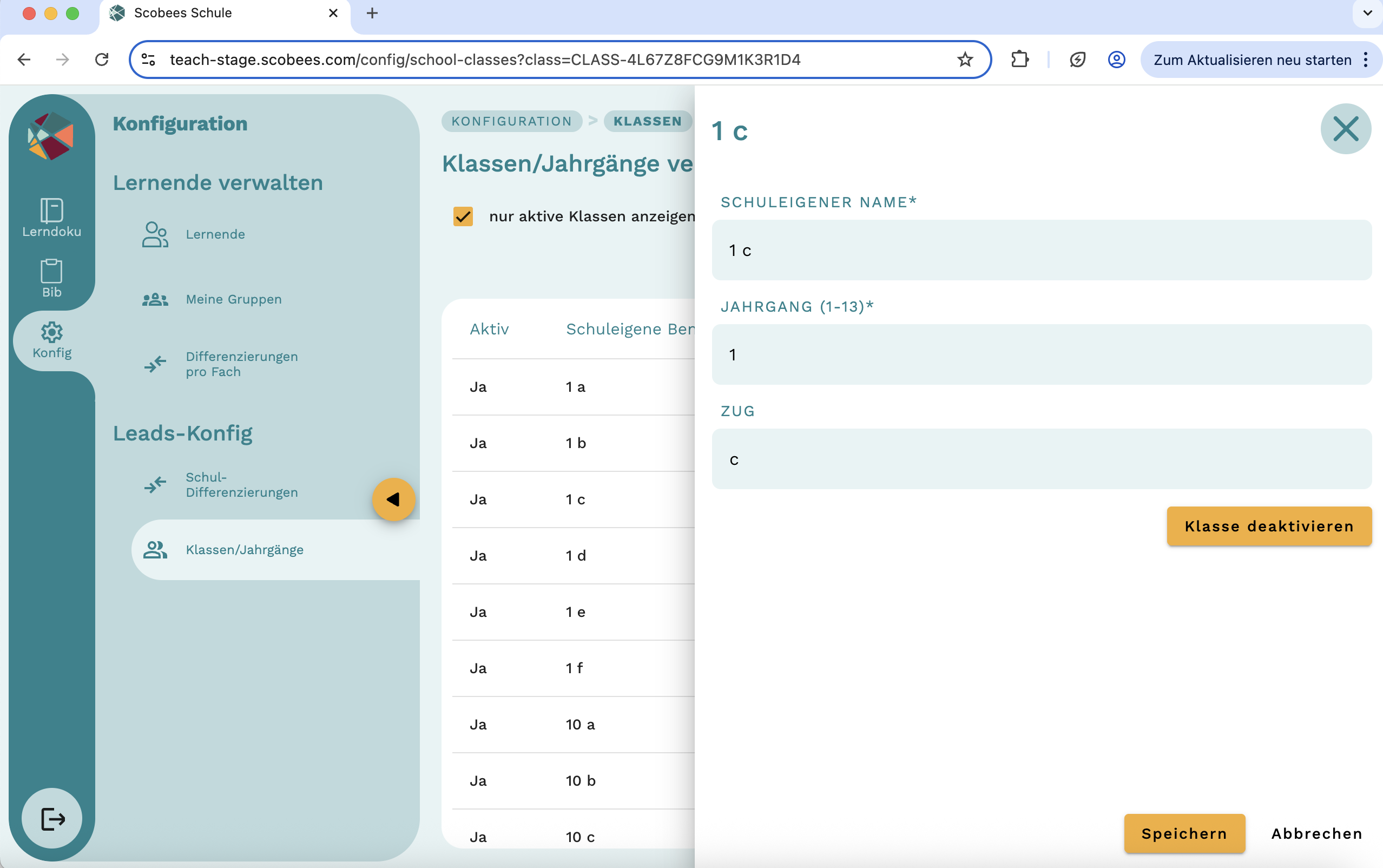This screenshot has width=1383, height=868.
Task: Uncheck nur aktive Klassen anzeigen checkbox
Action: click(x=463, y=216)
